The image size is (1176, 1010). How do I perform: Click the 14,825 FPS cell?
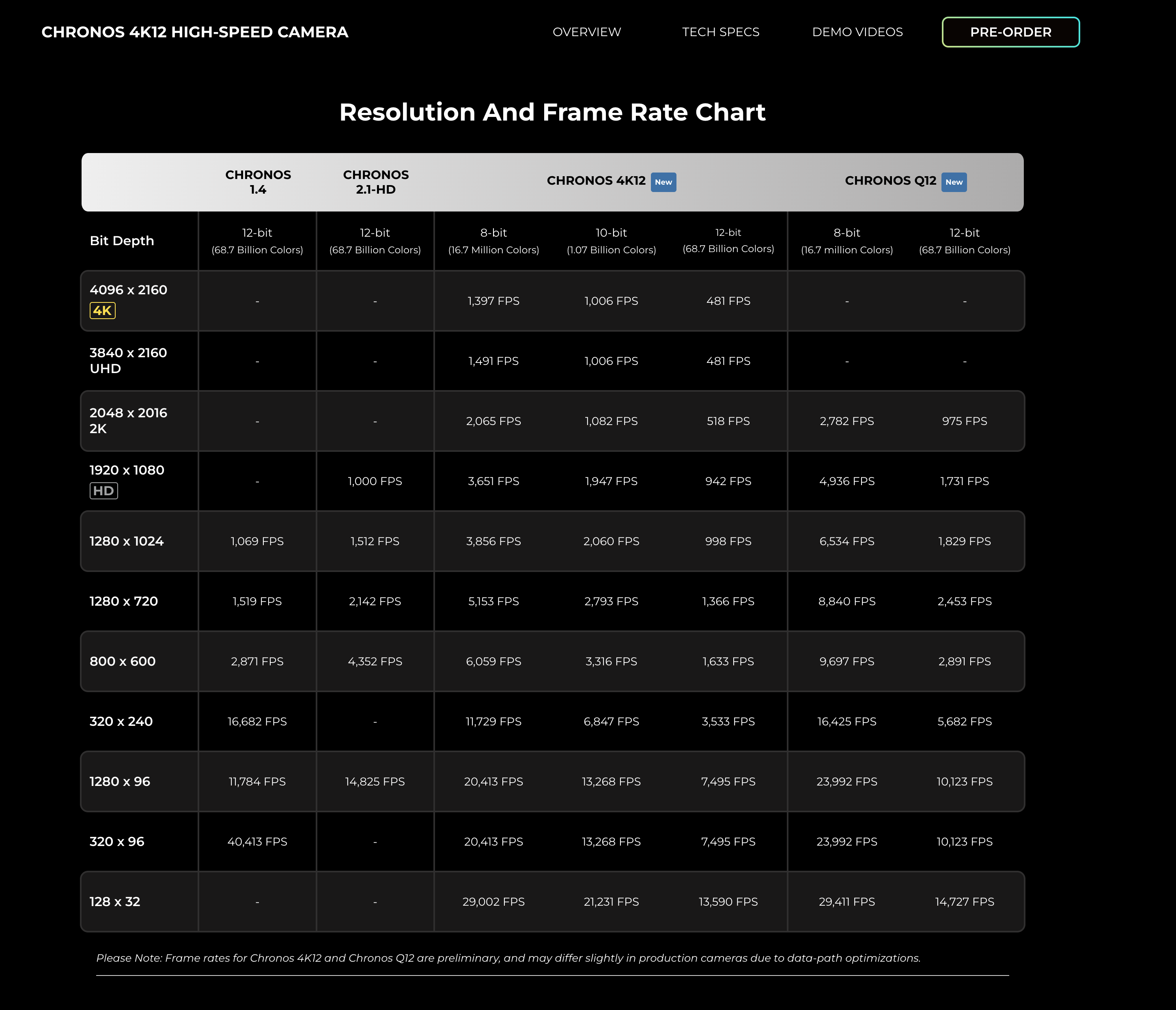point(375,782)
